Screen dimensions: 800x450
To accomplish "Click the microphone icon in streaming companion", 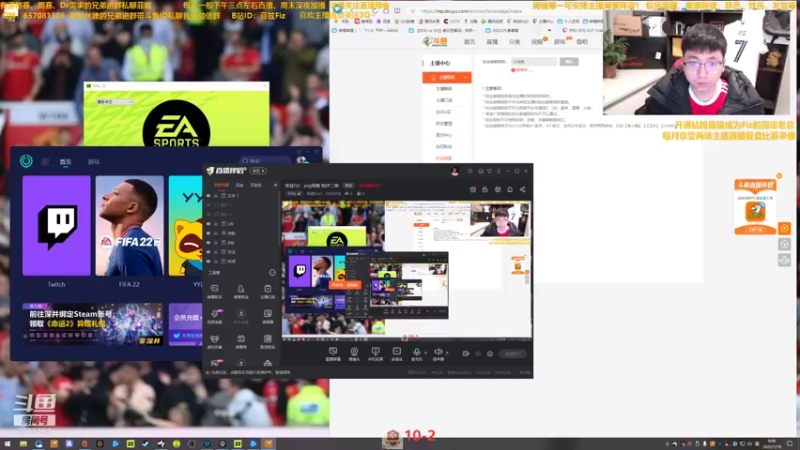I will coord(416,352).
